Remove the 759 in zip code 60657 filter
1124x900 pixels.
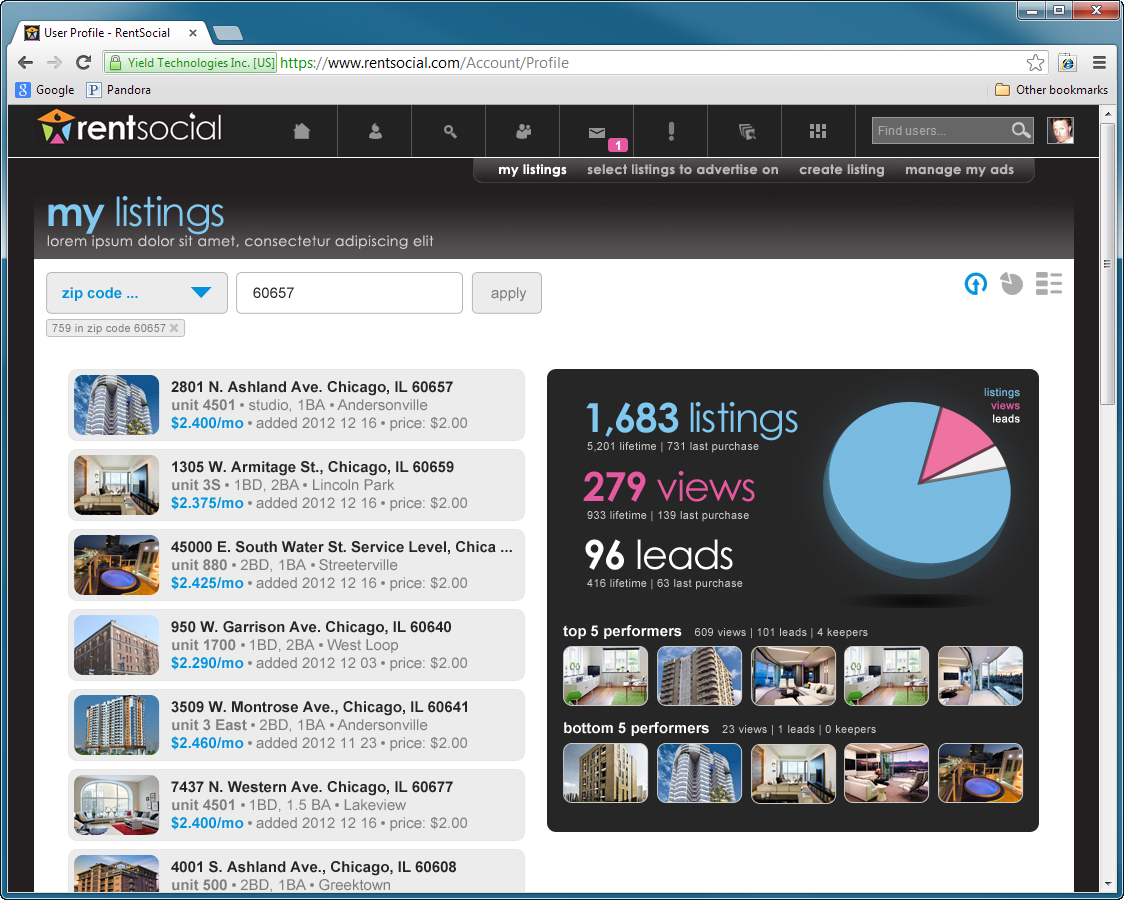point(173,328)
